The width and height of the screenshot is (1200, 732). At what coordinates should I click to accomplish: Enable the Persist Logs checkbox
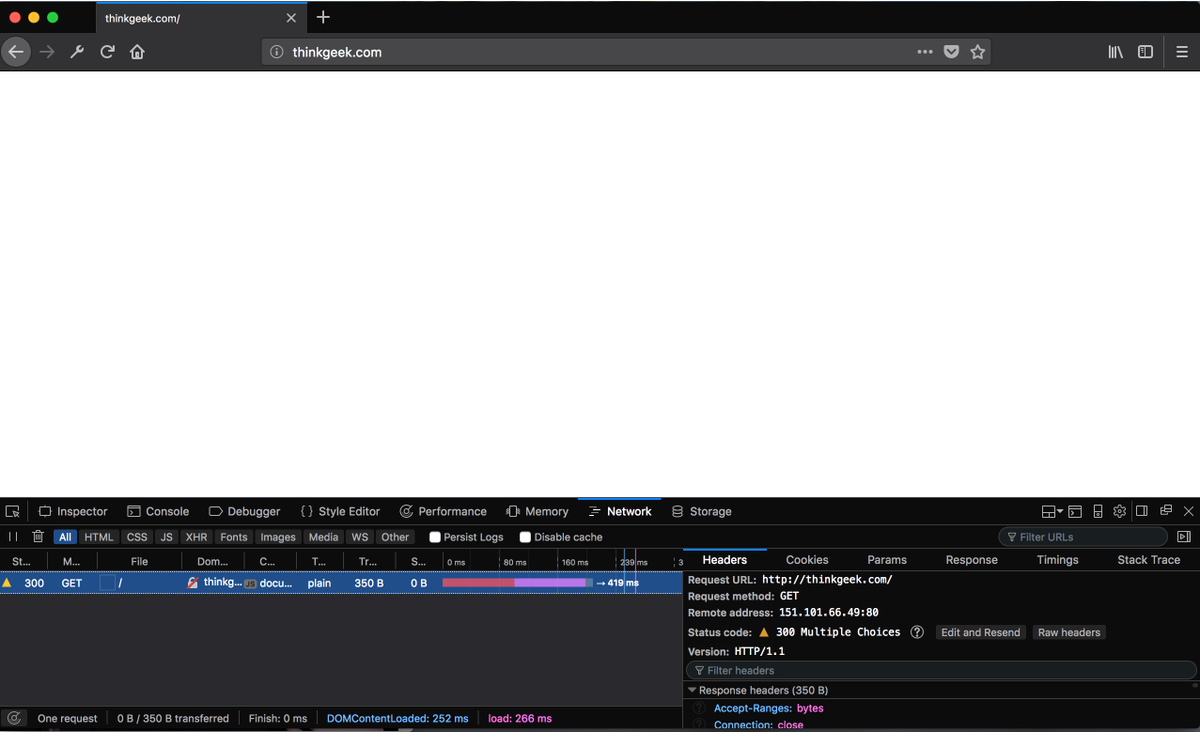435,537
